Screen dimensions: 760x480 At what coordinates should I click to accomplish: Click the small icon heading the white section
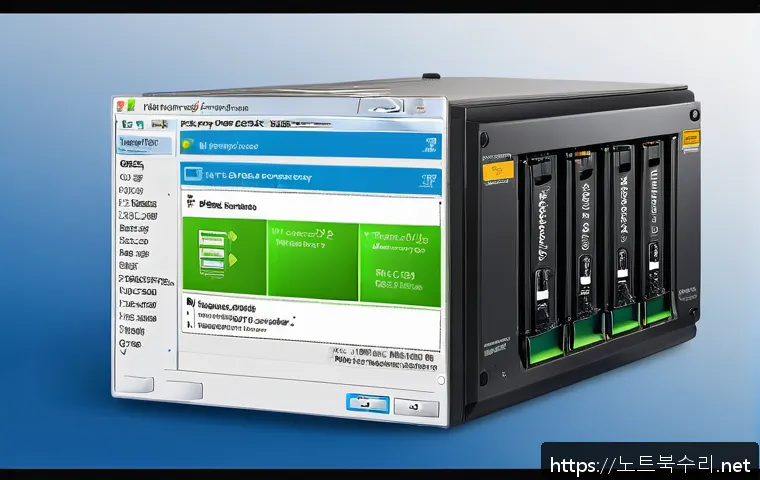[x=191, y=203]
